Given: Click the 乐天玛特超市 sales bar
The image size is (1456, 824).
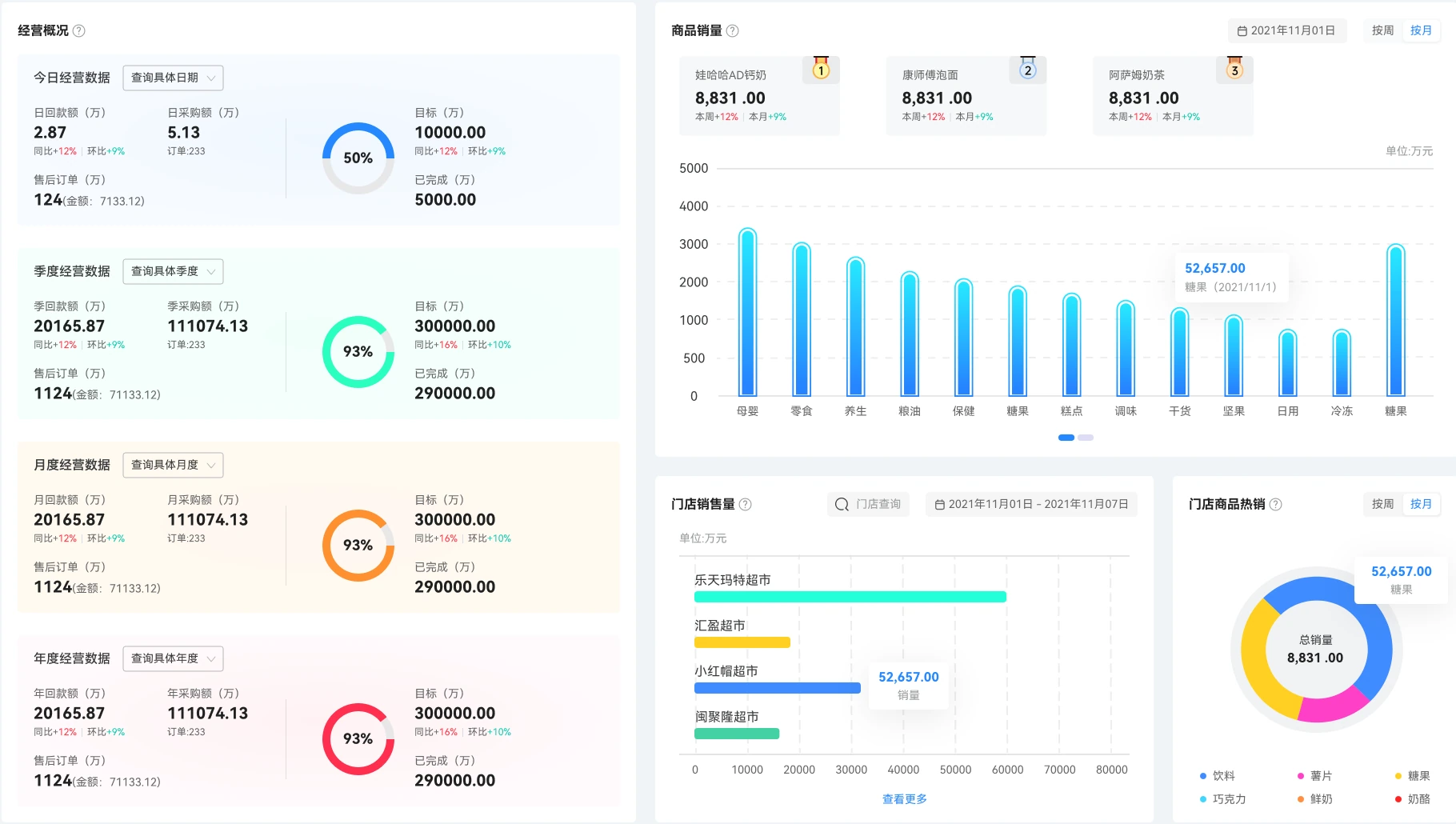Looking at the screenshot, I should point(850,597).
